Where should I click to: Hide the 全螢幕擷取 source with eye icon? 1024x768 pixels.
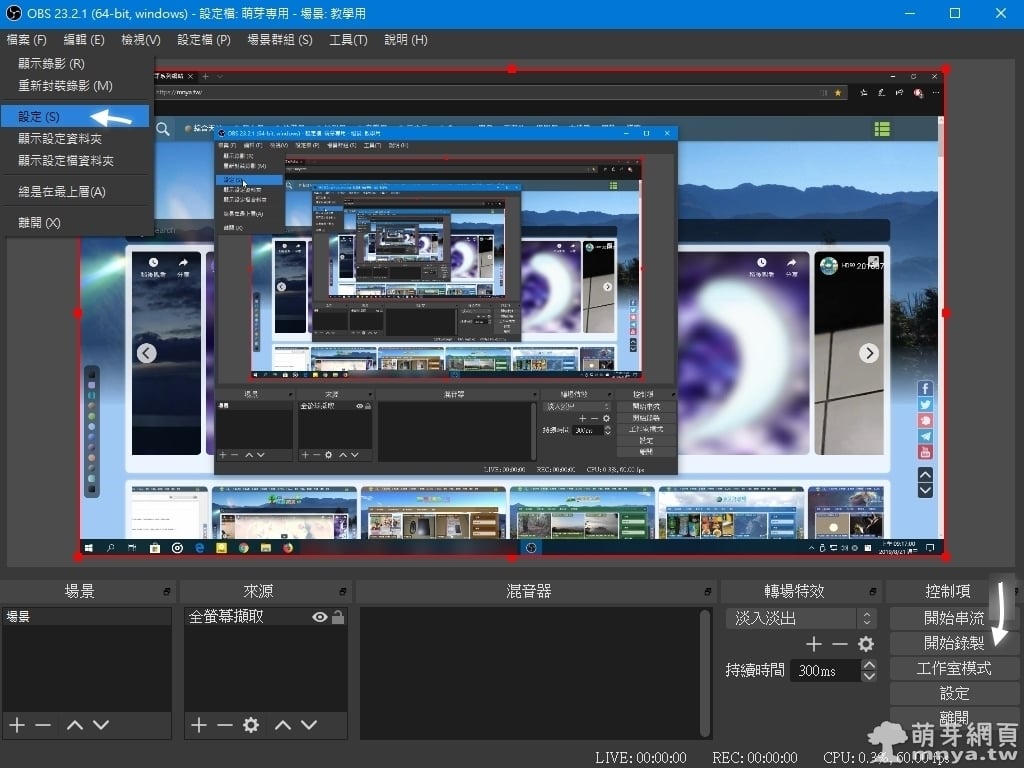pyautogui.click(x=319, y=616)
